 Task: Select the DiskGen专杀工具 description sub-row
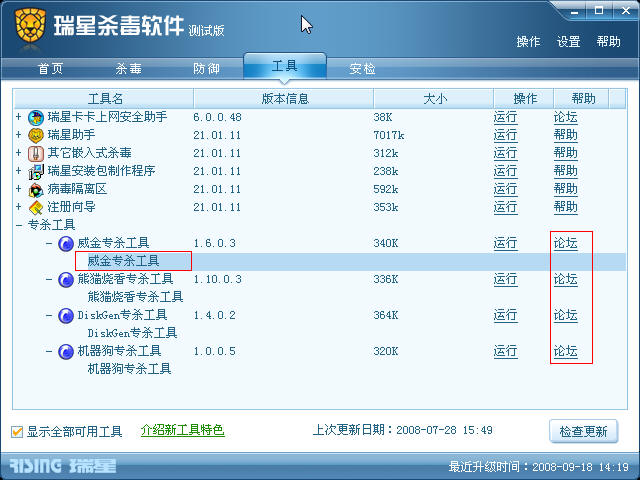(132, 333)
